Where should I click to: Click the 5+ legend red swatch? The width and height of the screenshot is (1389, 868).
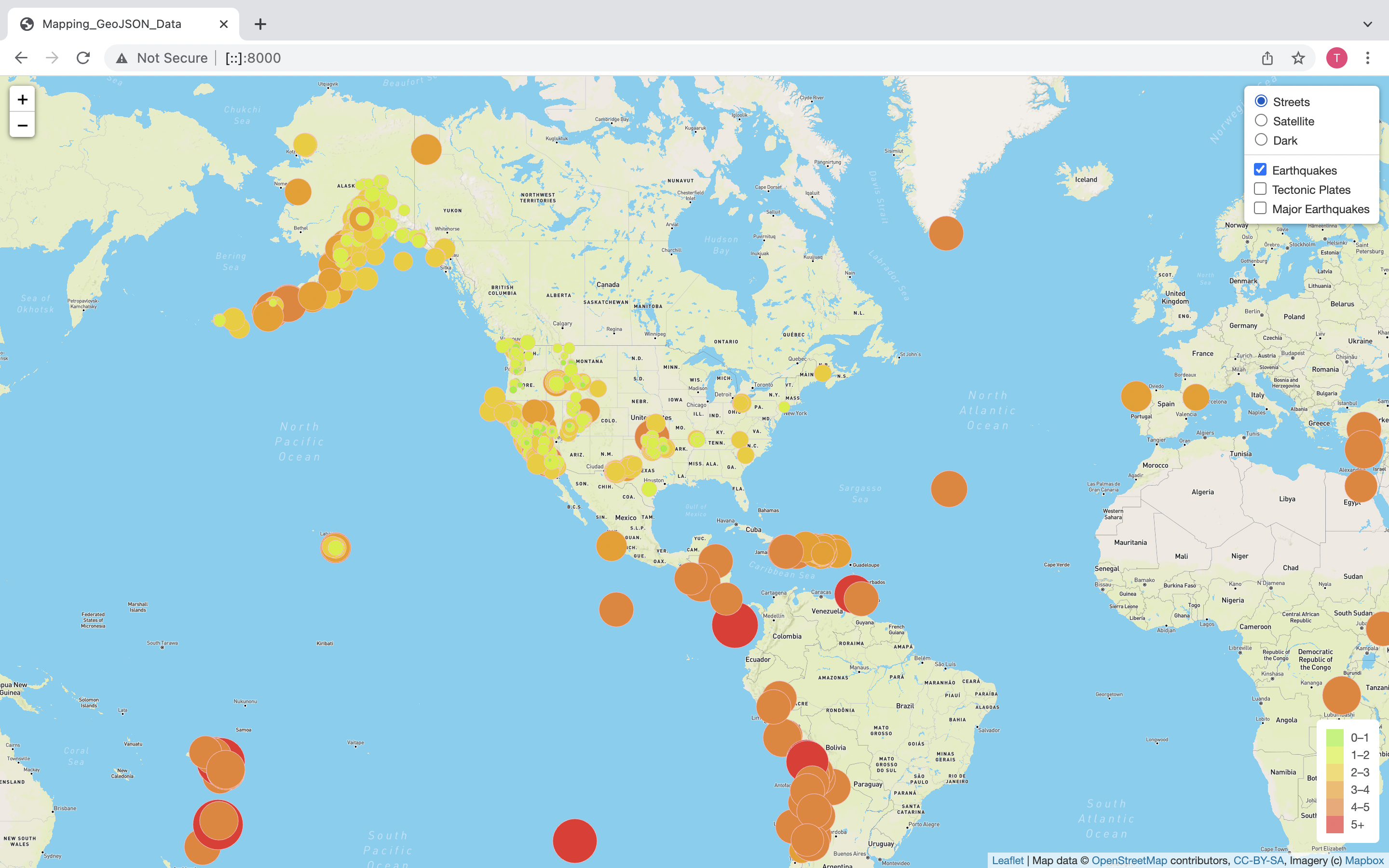pos(1335,825)
